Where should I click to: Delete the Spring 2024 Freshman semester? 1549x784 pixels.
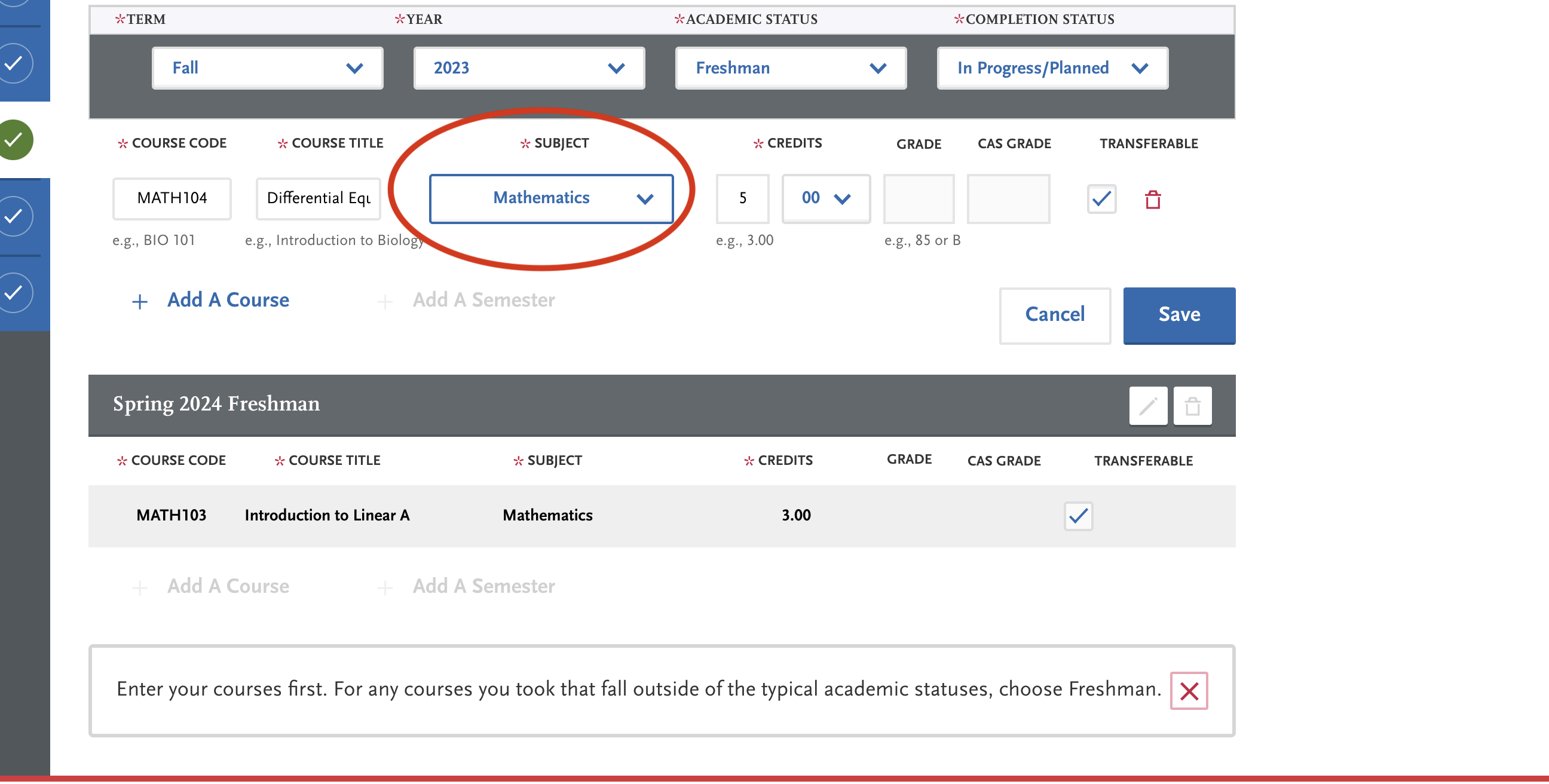1192,407
